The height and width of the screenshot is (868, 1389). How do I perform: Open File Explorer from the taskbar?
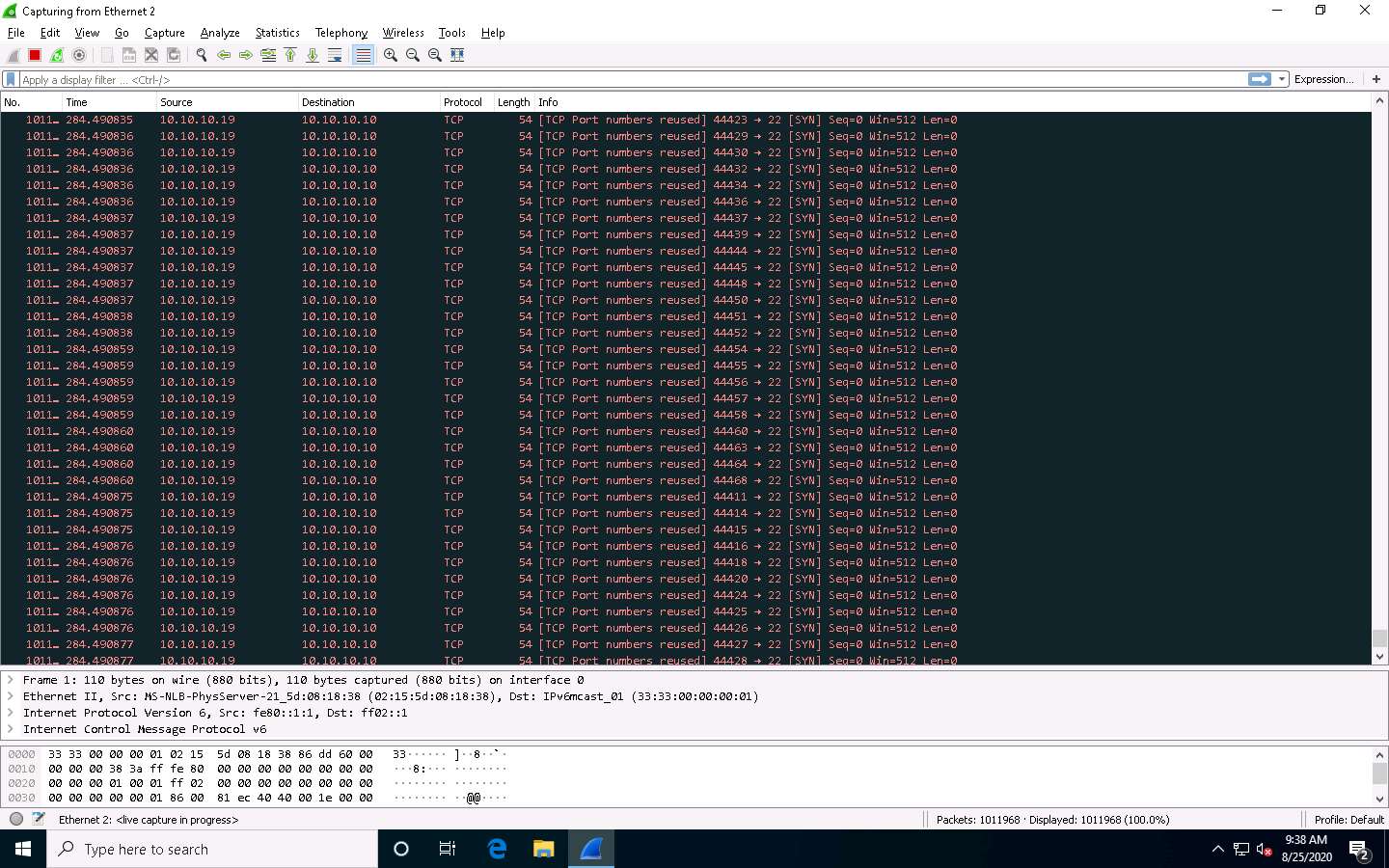point(544,849)
